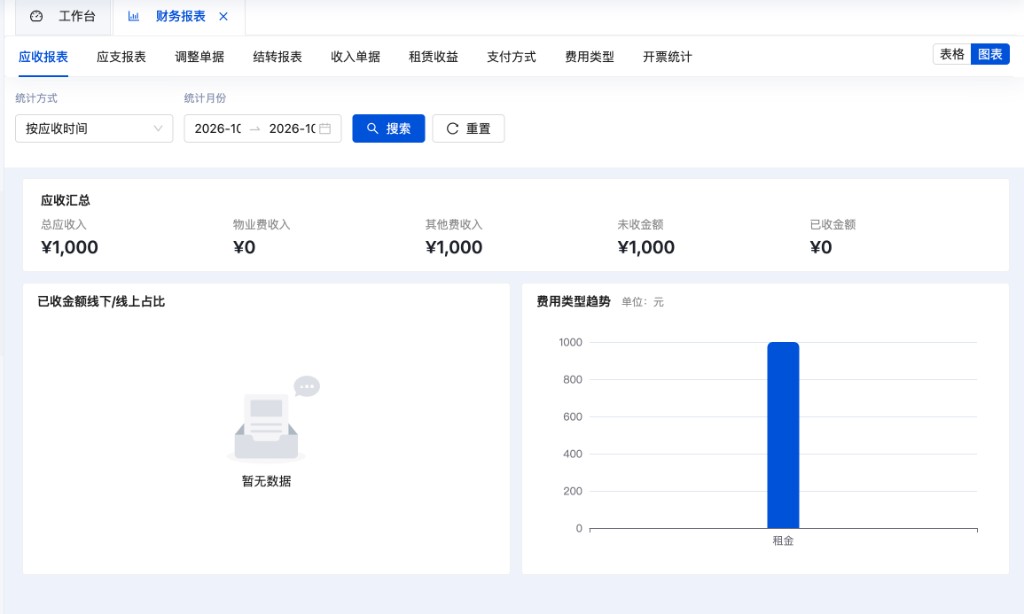
Task: Click the bar chart icon beside 财务报表
Action: pyautogui.click(x=133, y=16)
